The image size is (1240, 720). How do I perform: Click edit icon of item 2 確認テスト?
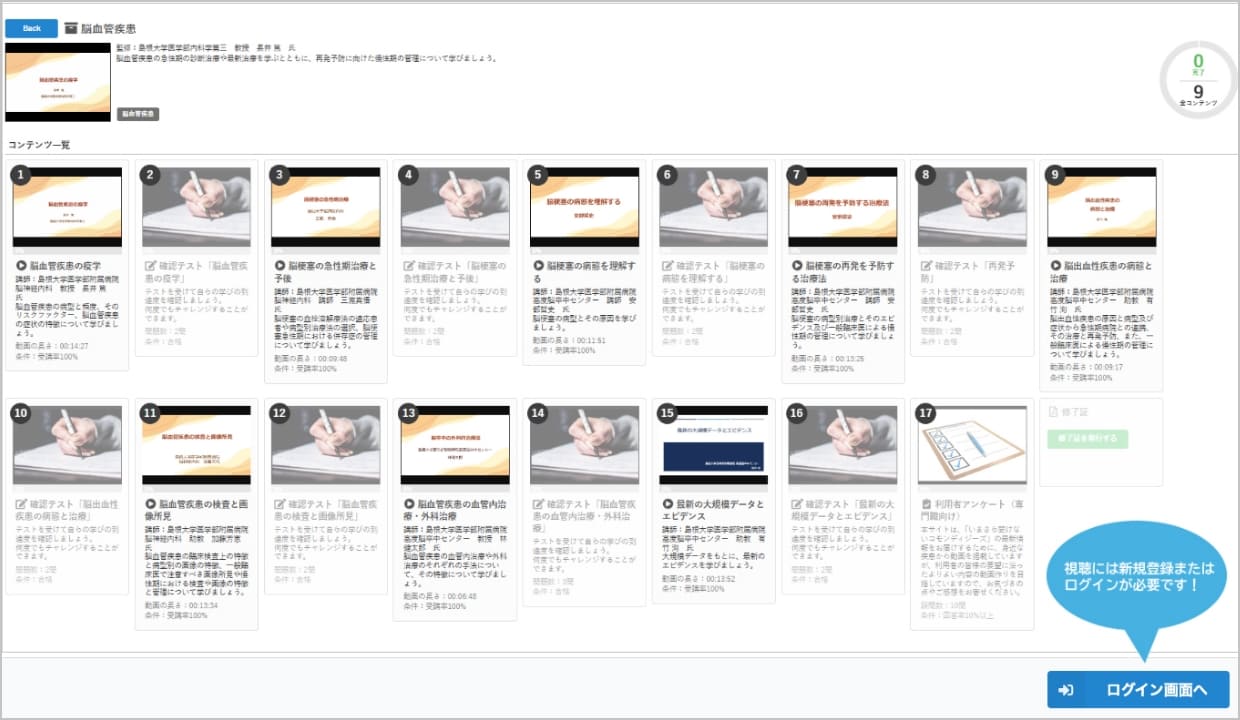click(150, 266)
